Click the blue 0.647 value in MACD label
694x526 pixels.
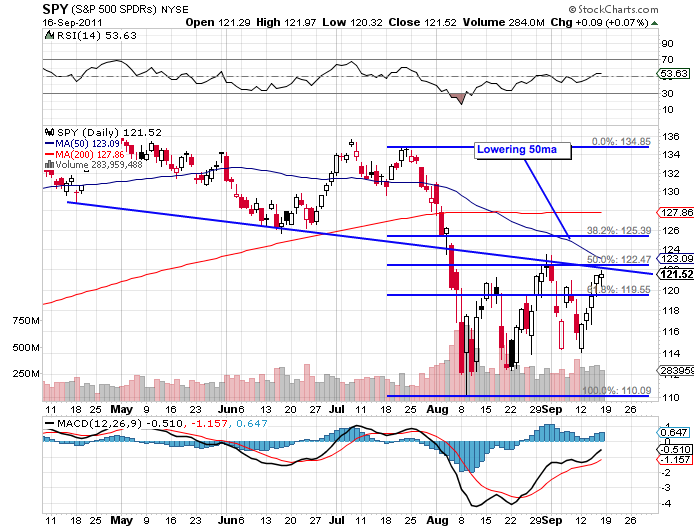pos(252,424)
